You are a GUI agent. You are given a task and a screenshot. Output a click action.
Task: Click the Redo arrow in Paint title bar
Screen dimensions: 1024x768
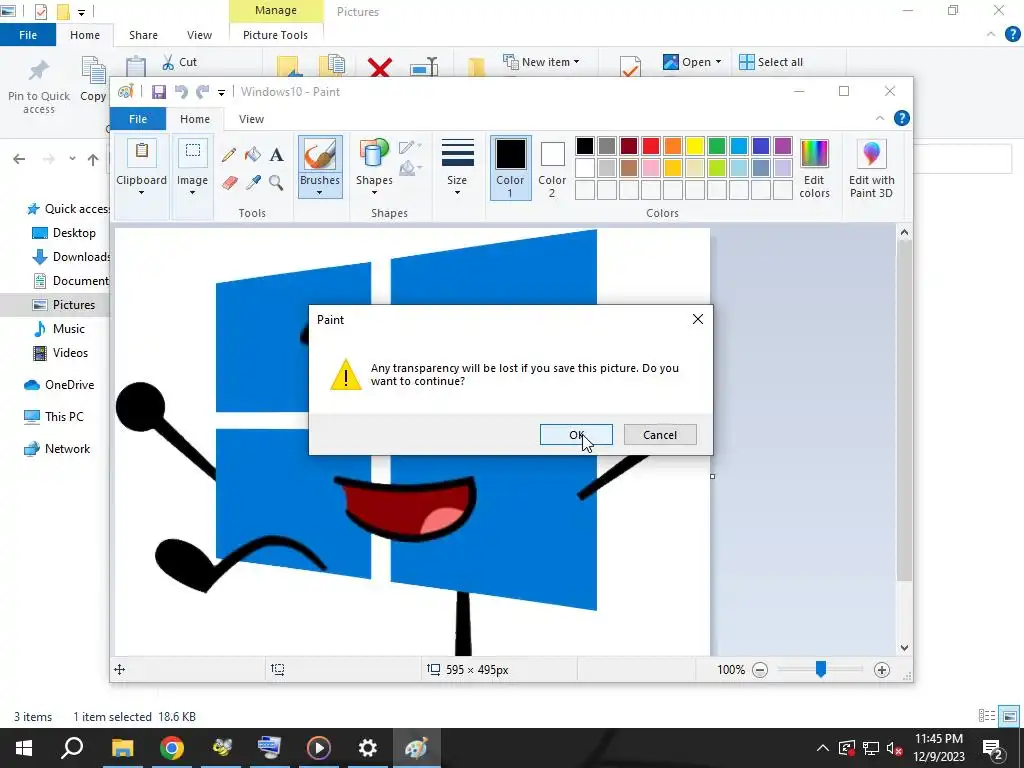pos(202,92)
